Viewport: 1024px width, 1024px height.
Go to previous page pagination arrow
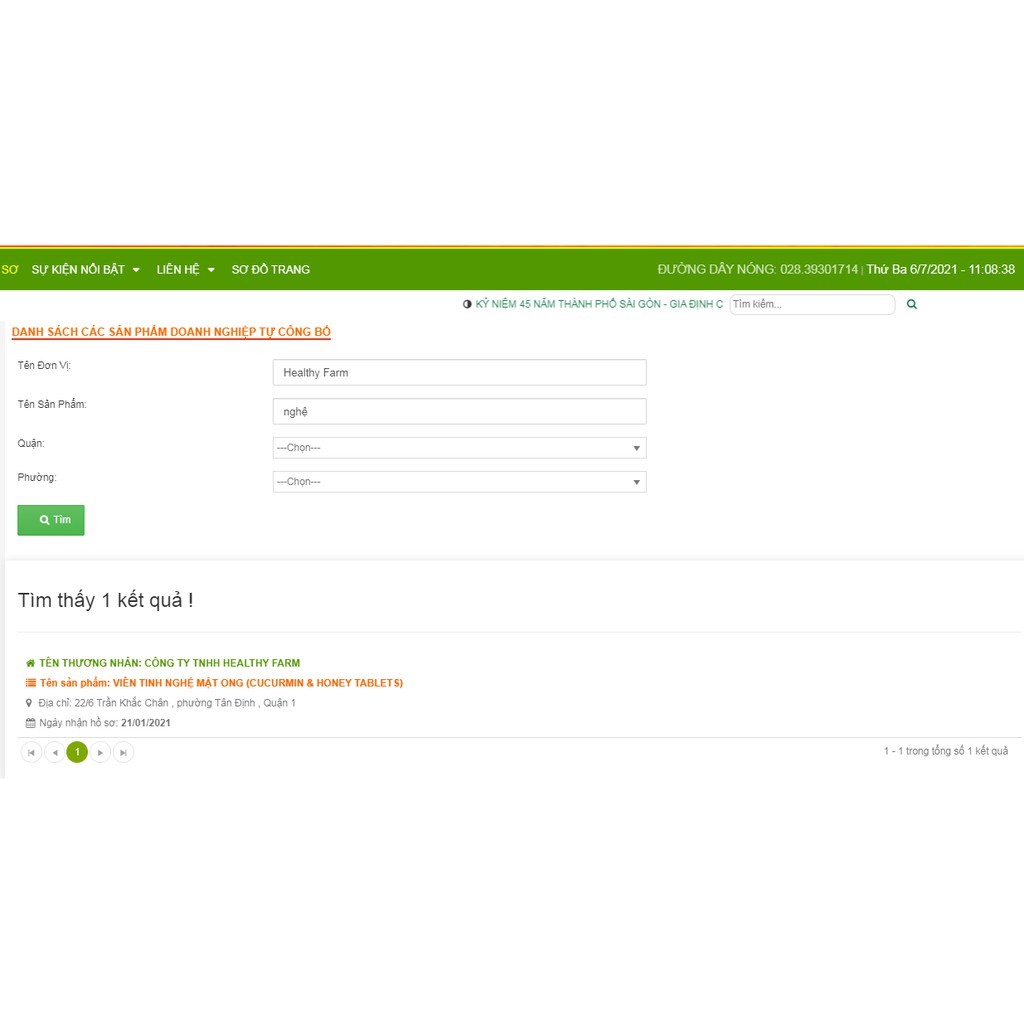(55, 752)
